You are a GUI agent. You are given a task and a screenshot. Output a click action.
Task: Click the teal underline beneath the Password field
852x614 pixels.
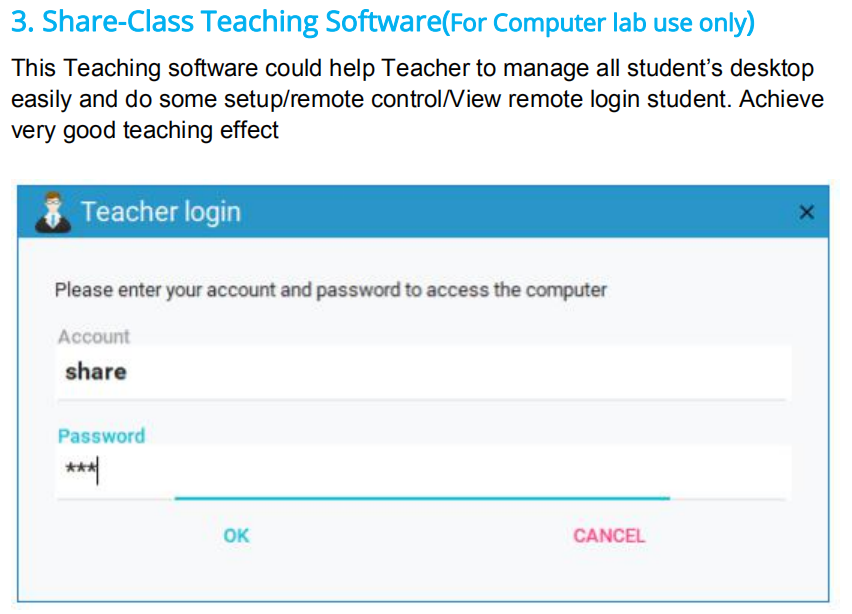pos(420,497)
